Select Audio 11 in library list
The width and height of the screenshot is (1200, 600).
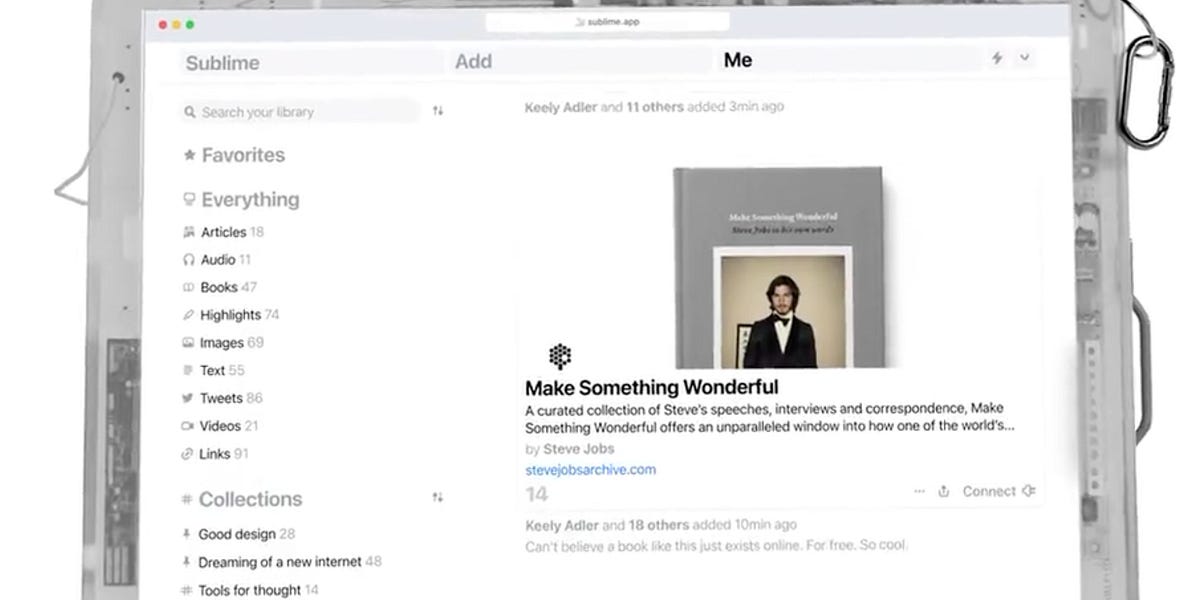[x=226, y=259]
